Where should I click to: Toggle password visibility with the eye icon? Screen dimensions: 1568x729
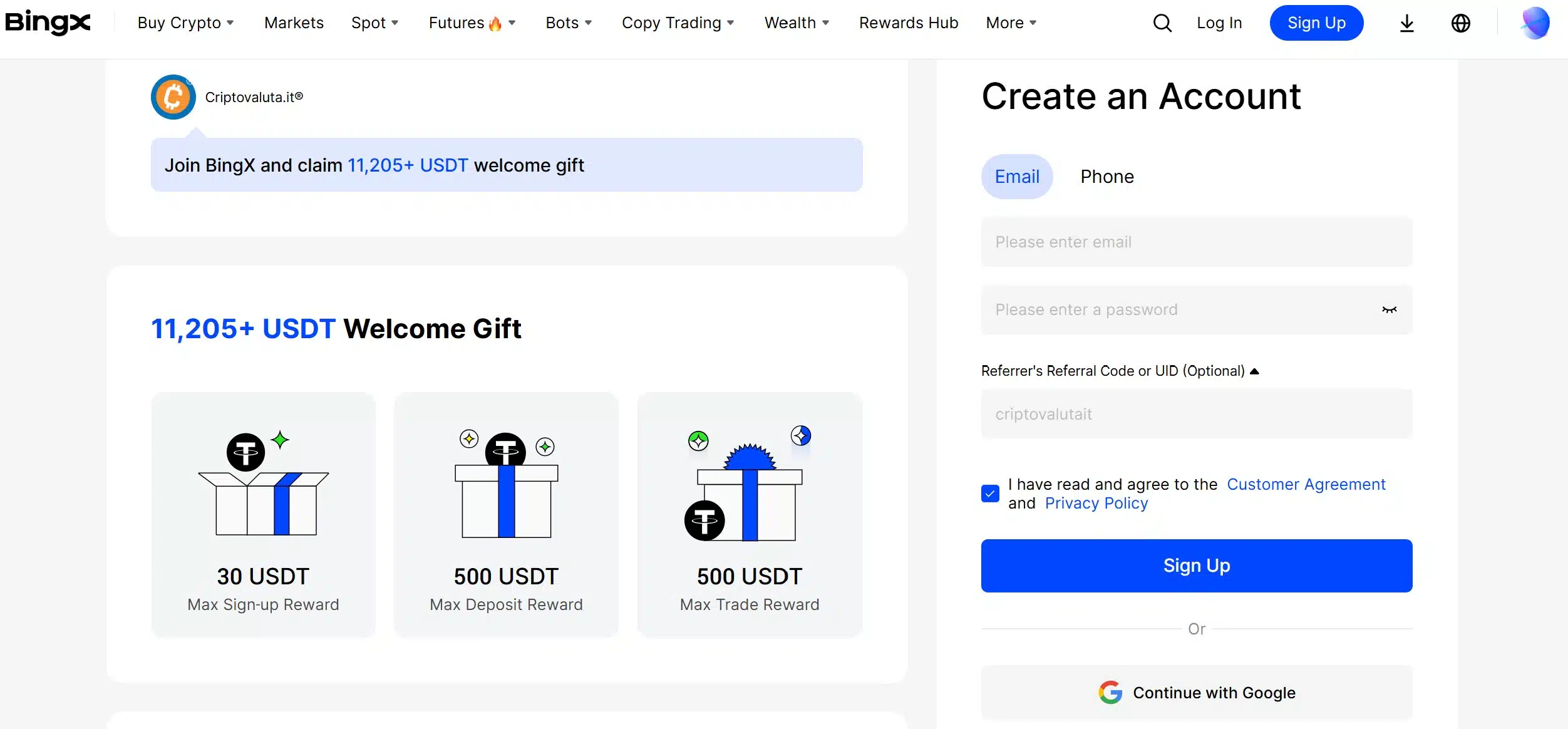[1390, 309]
